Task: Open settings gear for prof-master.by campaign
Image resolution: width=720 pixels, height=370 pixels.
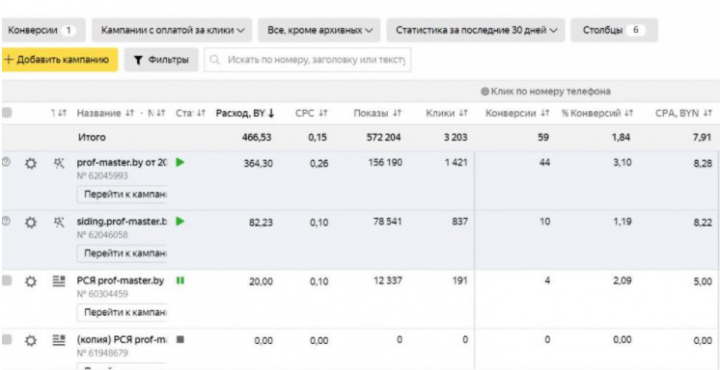Action: [30, 163]
